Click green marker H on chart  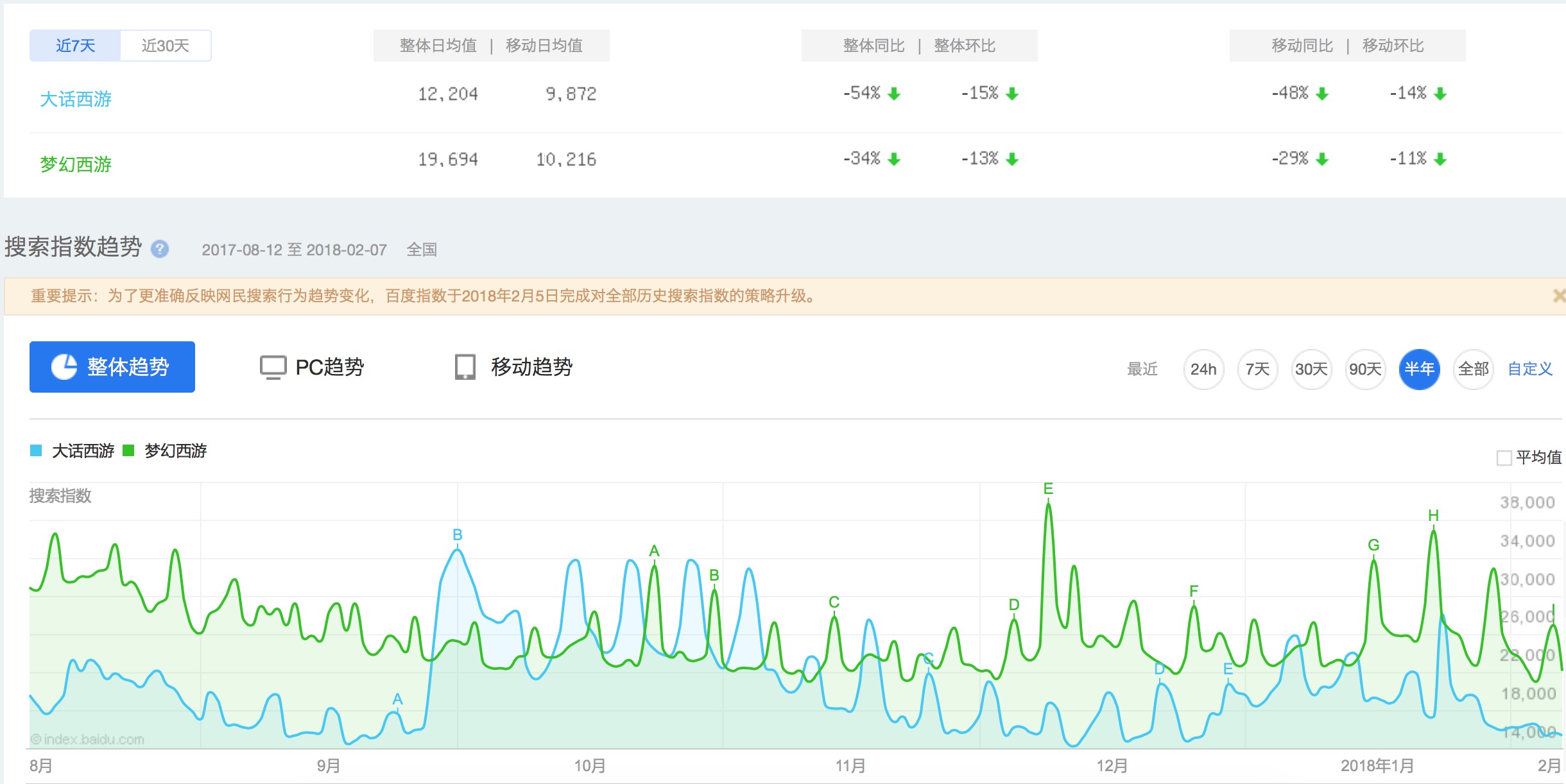point(1433,515)
